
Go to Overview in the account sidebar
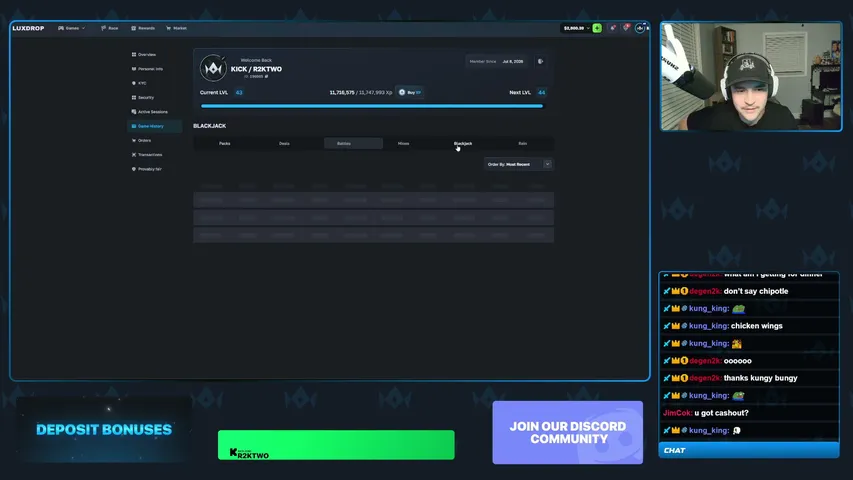(144, 54)
